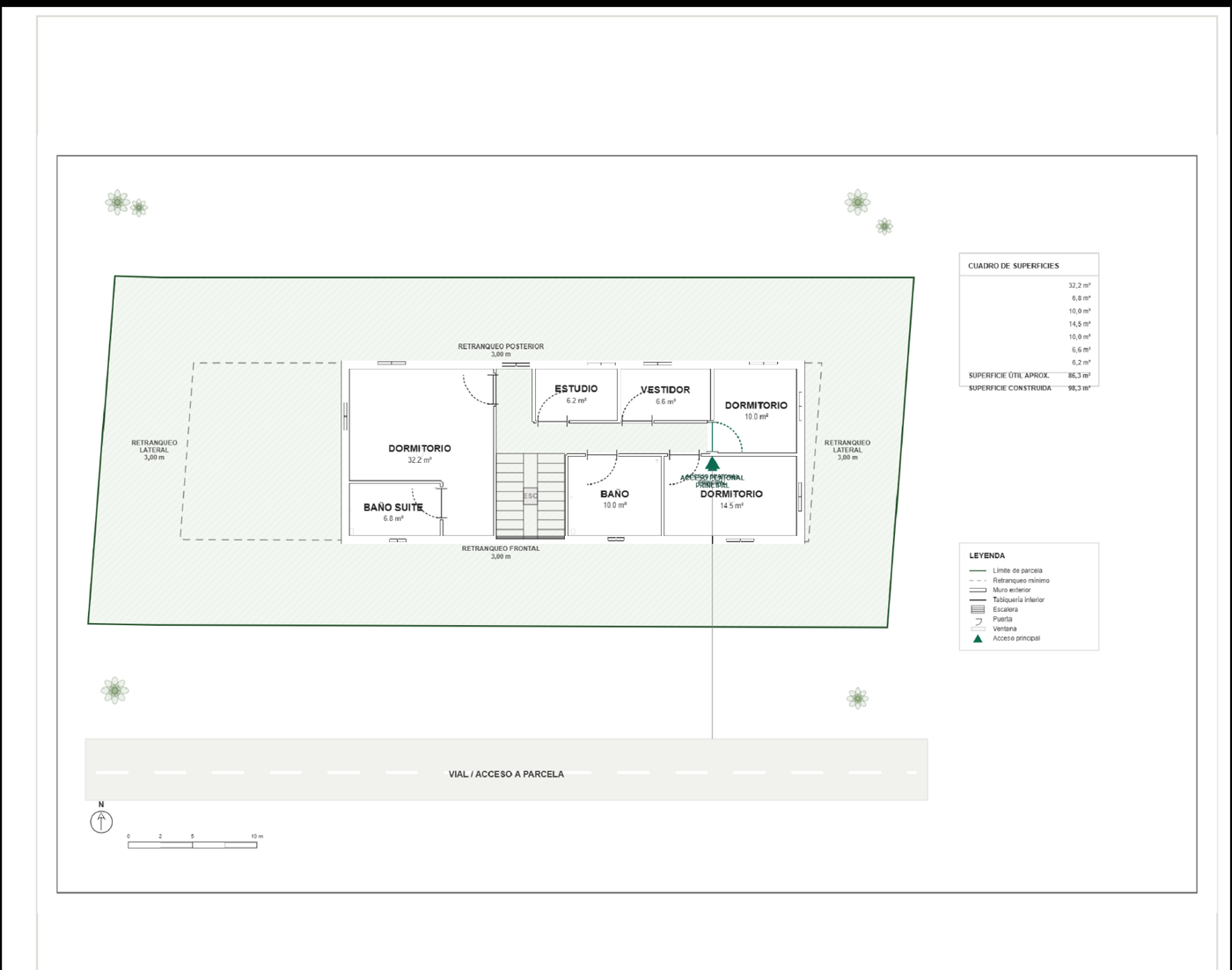Click the Ventana legend text
Screen dimensions: 1232x970
pyautogui.click(x=1004, y=628)
